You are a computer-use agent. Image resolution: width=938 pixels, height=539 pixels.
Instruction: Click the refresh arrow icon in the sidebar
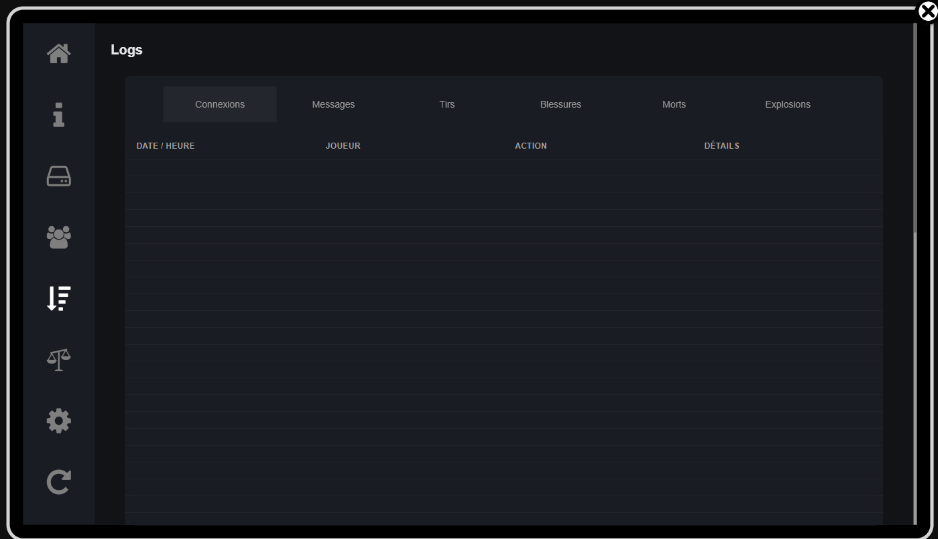pyautogui.click(x=59, y=483)
